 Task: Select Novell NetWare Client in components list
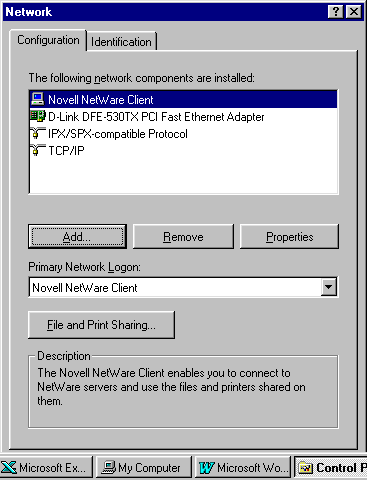point(183,99)
